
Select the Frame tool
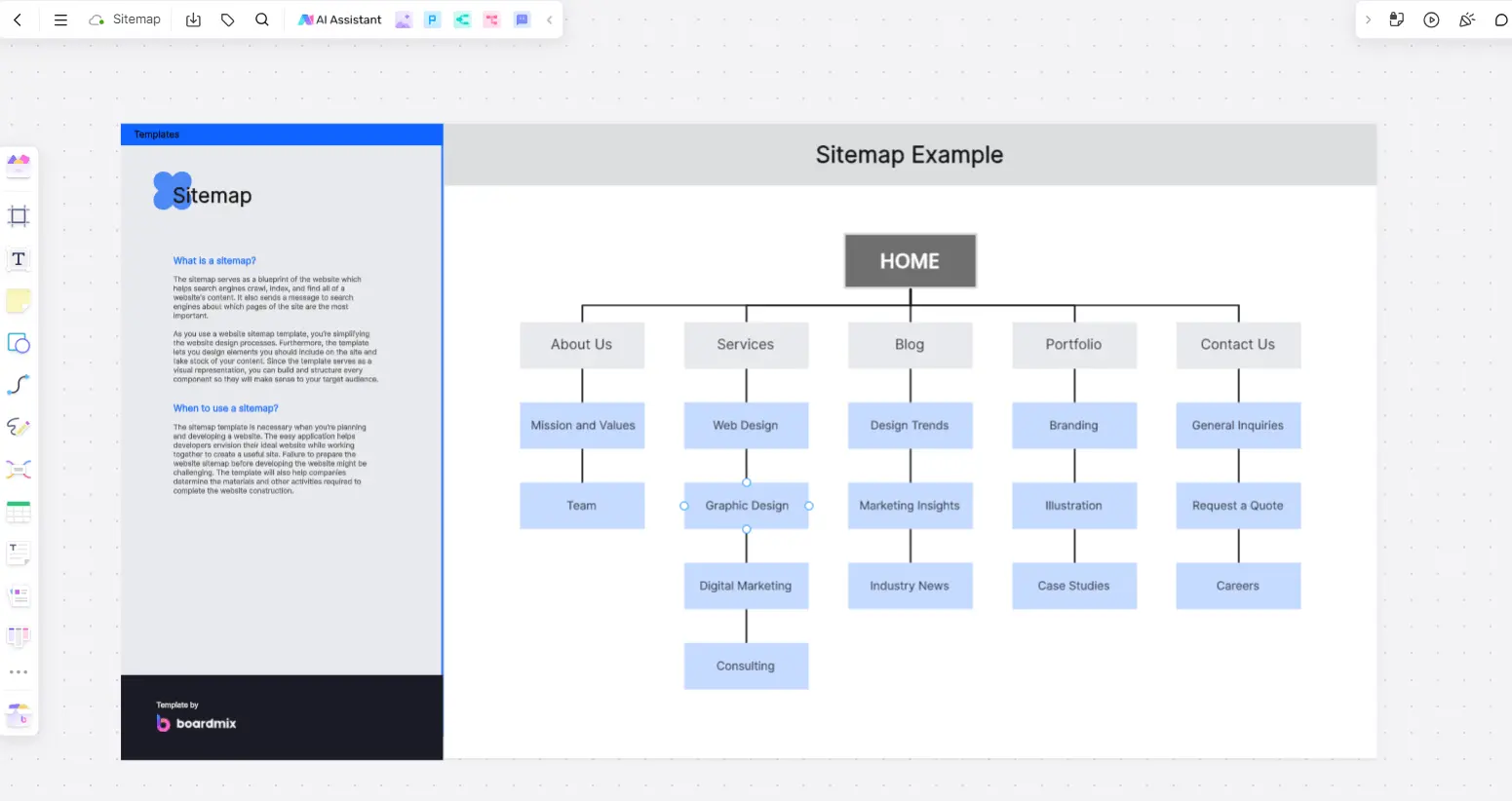pos(19,216)
